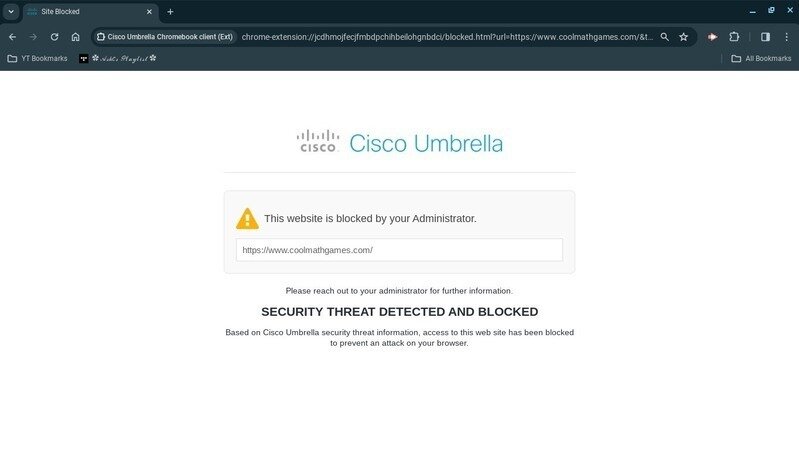Click the forward navigation arrow
The width and height of the screenshot is (799, 450).
coord(33,37)
